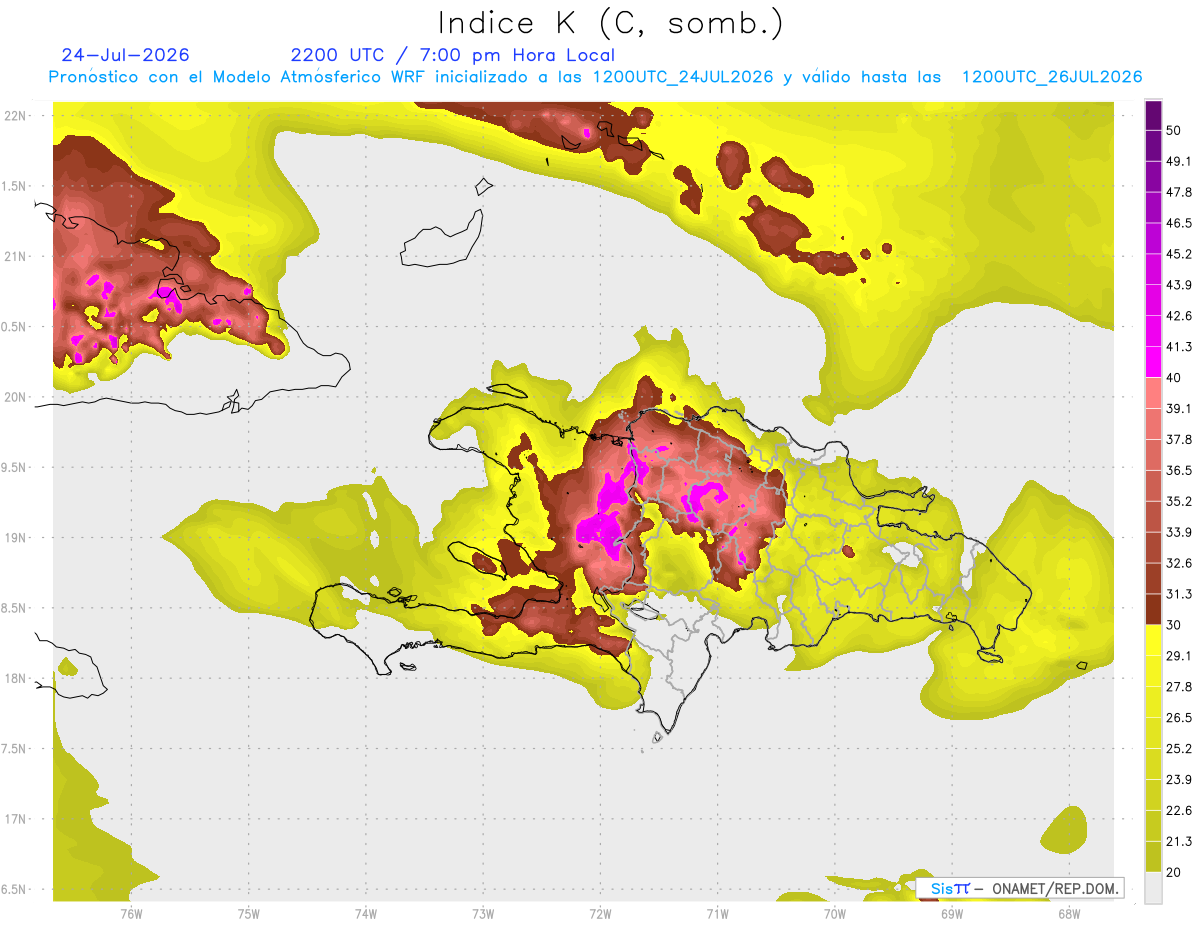Click legend value "49.1"

click(1178, 161)
